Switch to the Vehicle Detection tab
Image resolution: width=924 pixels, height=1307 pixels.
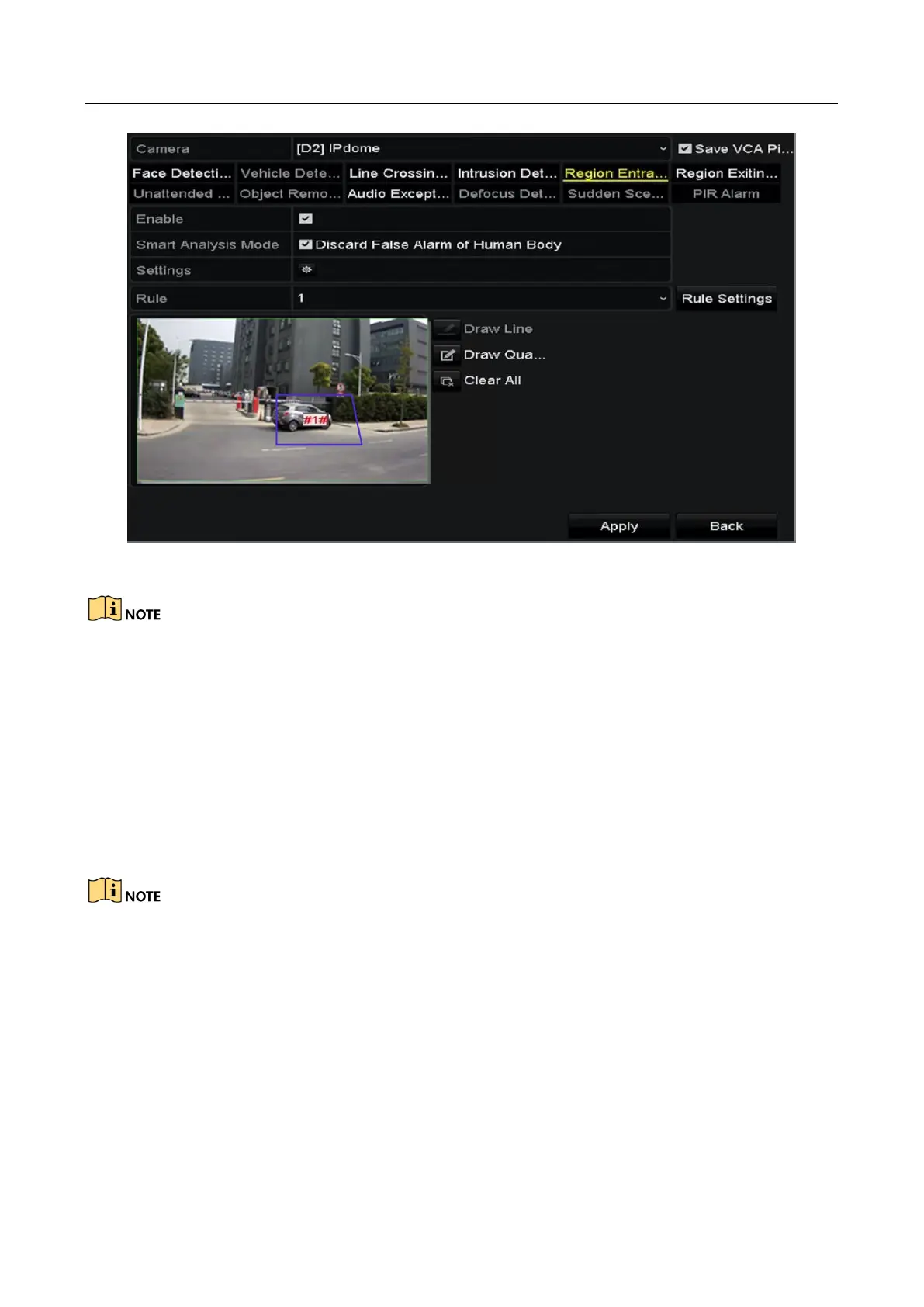pos(289,173)
